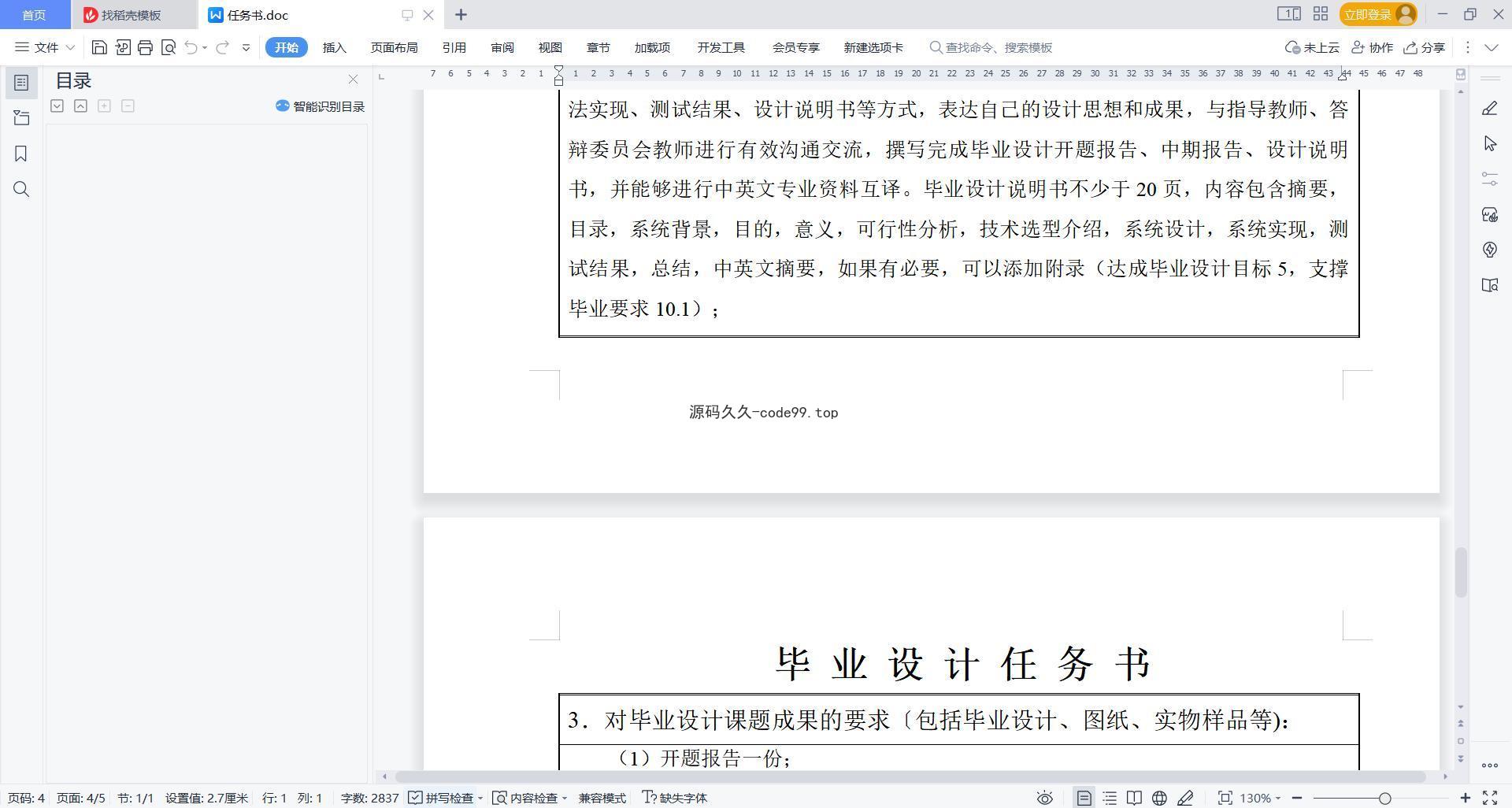Open a new tab with plus button
The width and height of the screenshot is (1512, 808).
click(x=461, y=15)
